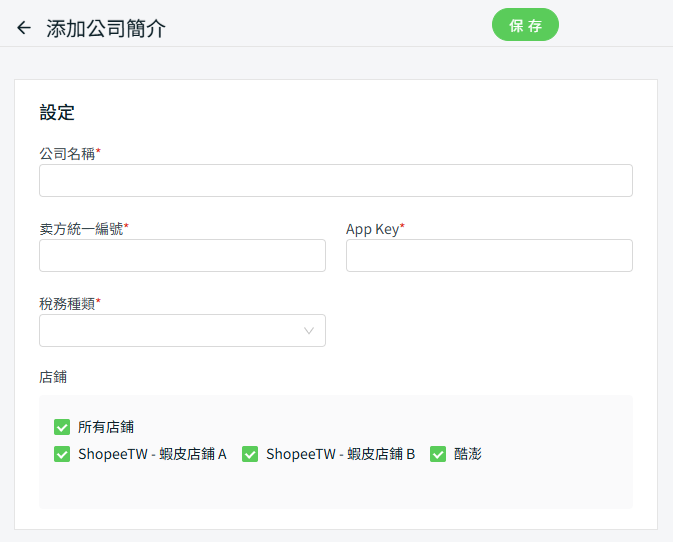The width and height of the screenshot is (673, 542).
Task: Click the ShopeeTW - 蝦皮店鋪 B label text
Action: [340, 454]
